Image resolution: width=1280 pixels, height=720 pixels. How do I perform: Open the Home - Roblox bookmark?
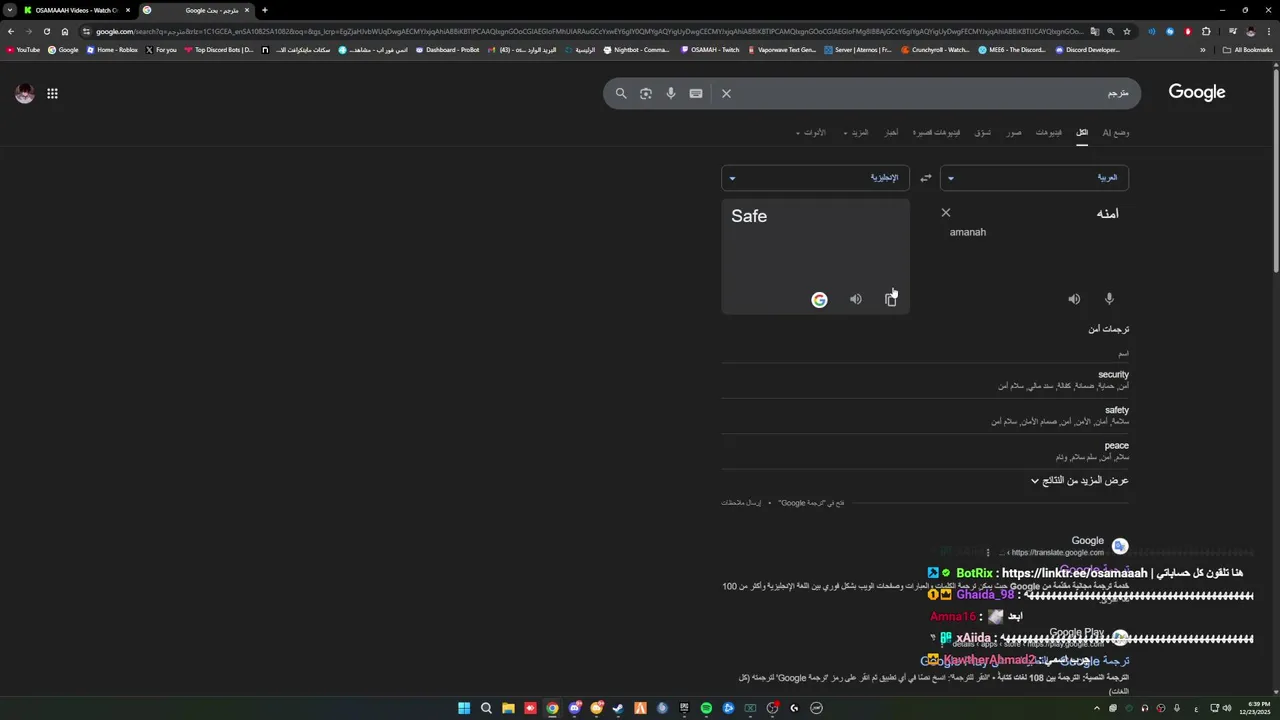(x=112, y=49)
